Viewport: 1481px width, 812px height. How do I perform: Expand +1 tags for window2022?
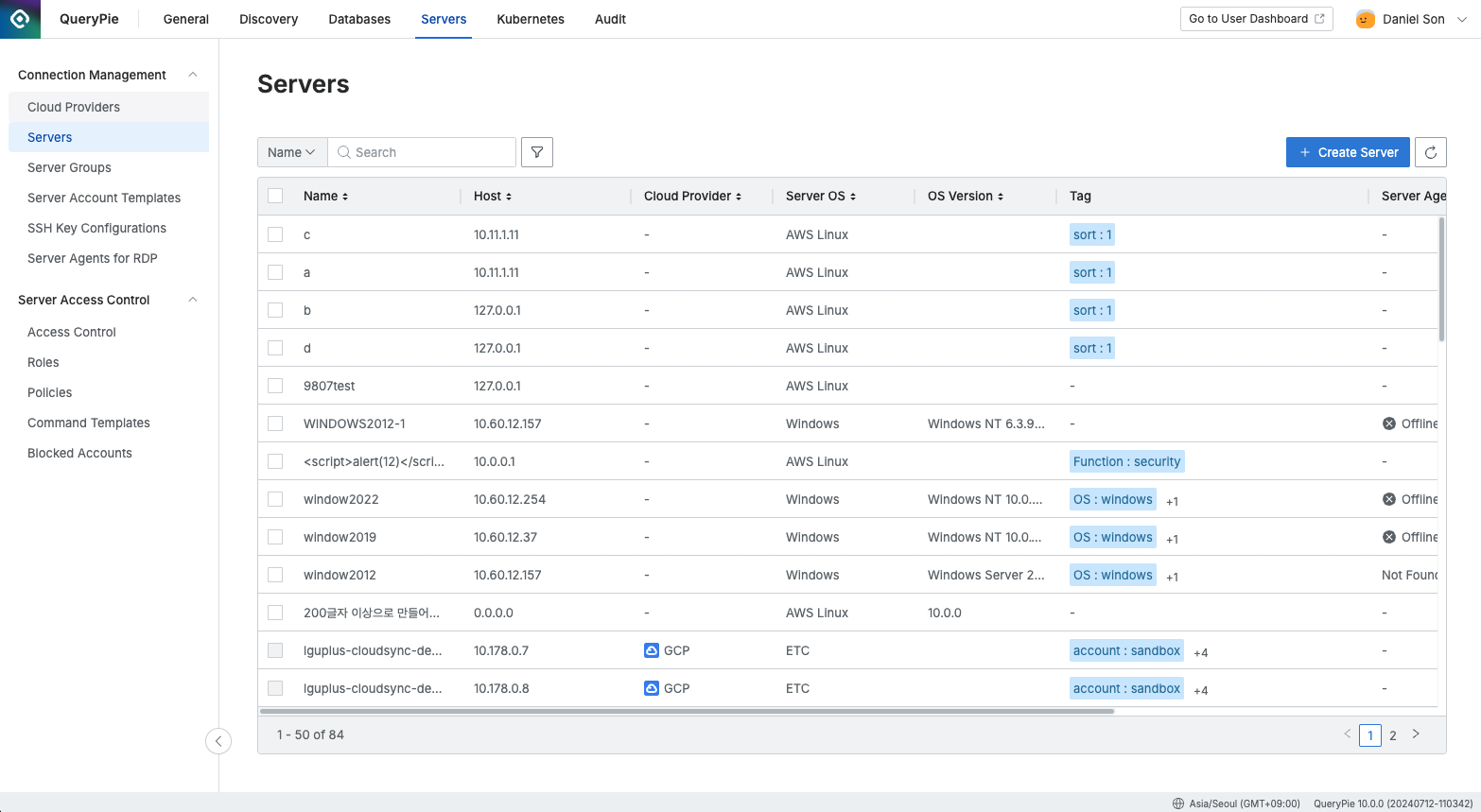pyautogui.click(x=1172, y=501)
